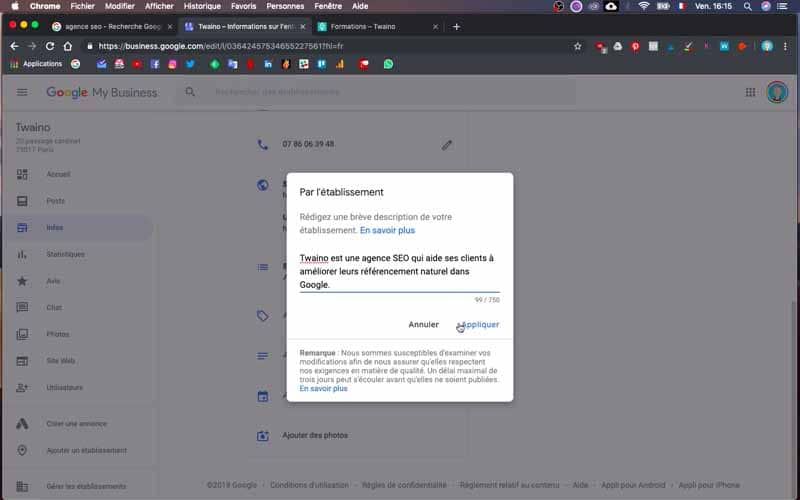Bookmark this page with the star icon
The image size is (800, 500).
pyautogui.click(x=578, y=46)
